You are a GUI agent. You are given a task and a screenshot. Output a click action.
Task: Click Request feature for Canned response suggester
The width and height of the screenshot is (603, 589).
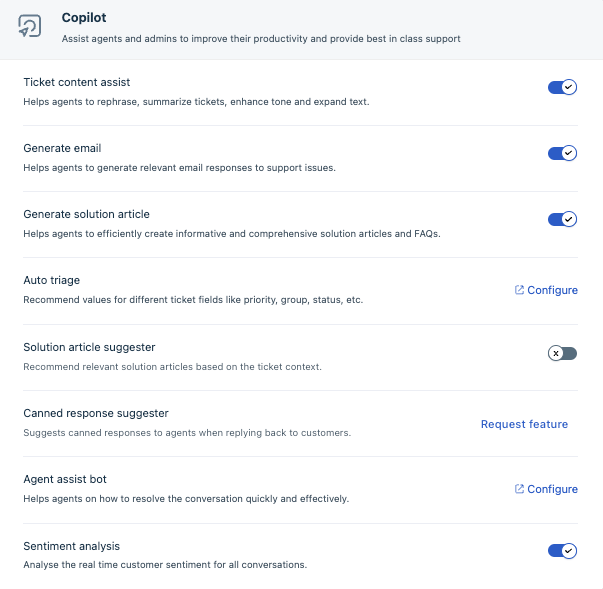524,424
